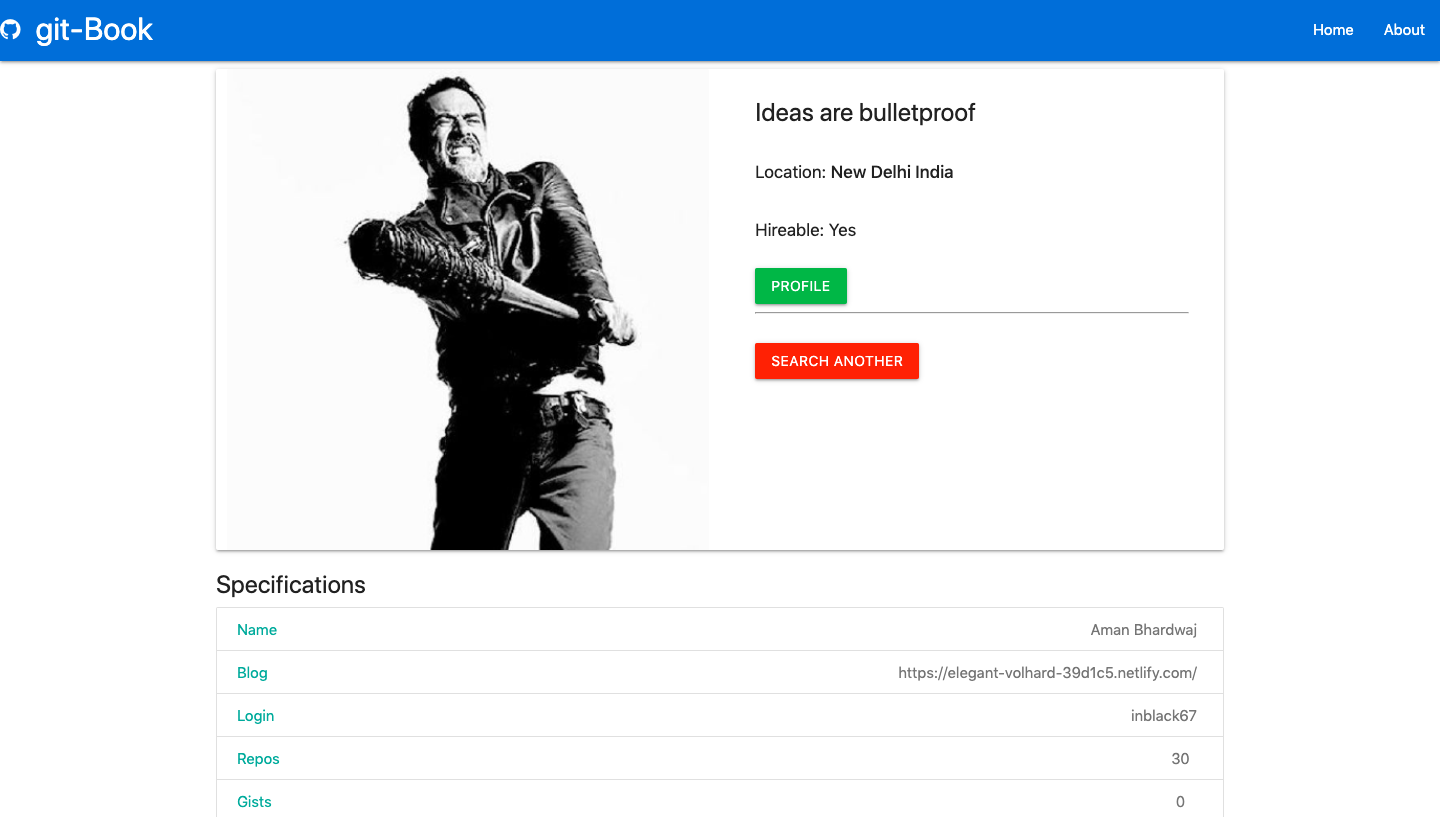Click the Blog row label
This screenshot has width=1440, height=817.
click(252, 673)
